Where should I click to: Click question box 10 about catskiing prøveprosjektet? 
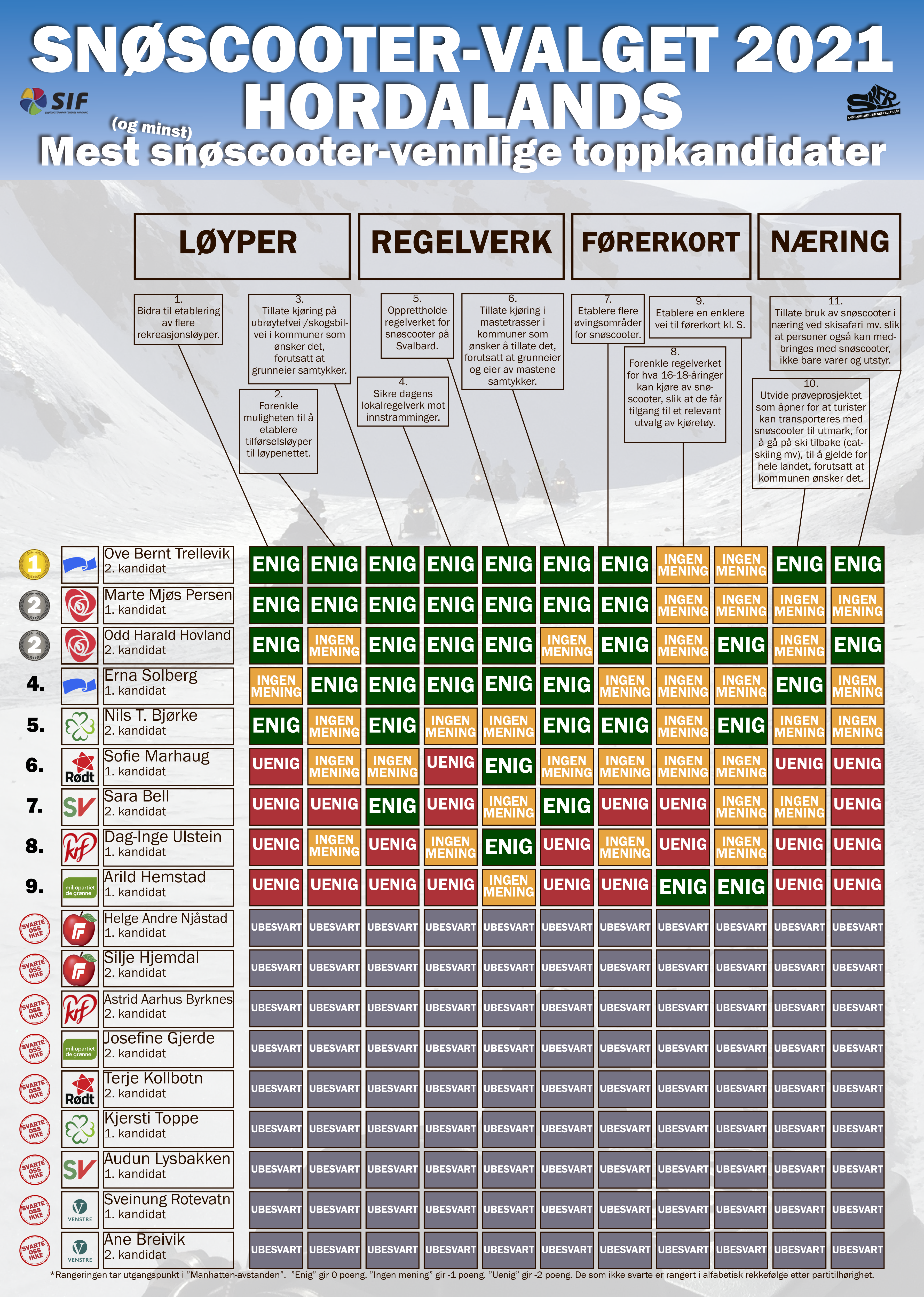[x=811, y=433]
